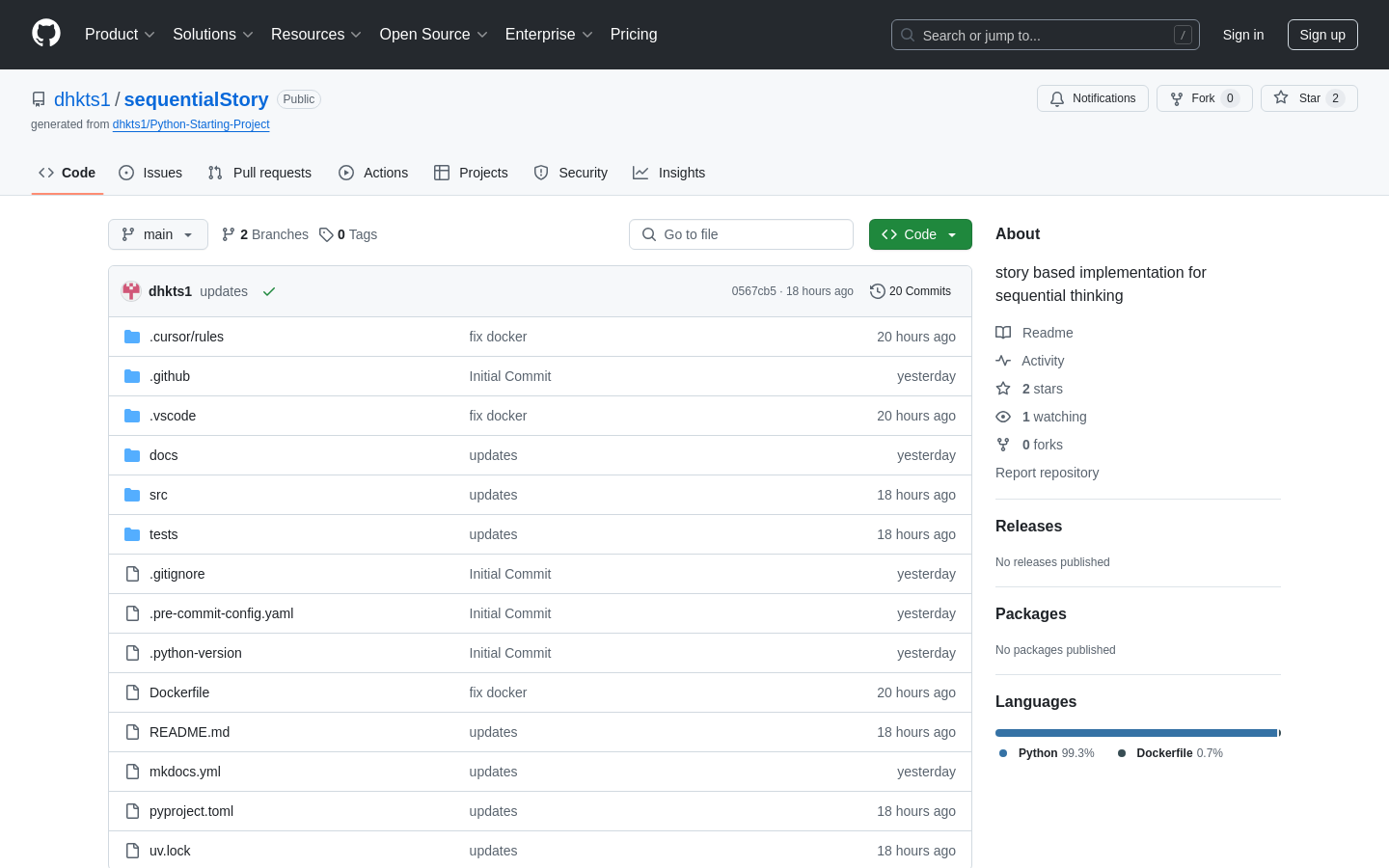Click the Sign up button

[1322, 35]
